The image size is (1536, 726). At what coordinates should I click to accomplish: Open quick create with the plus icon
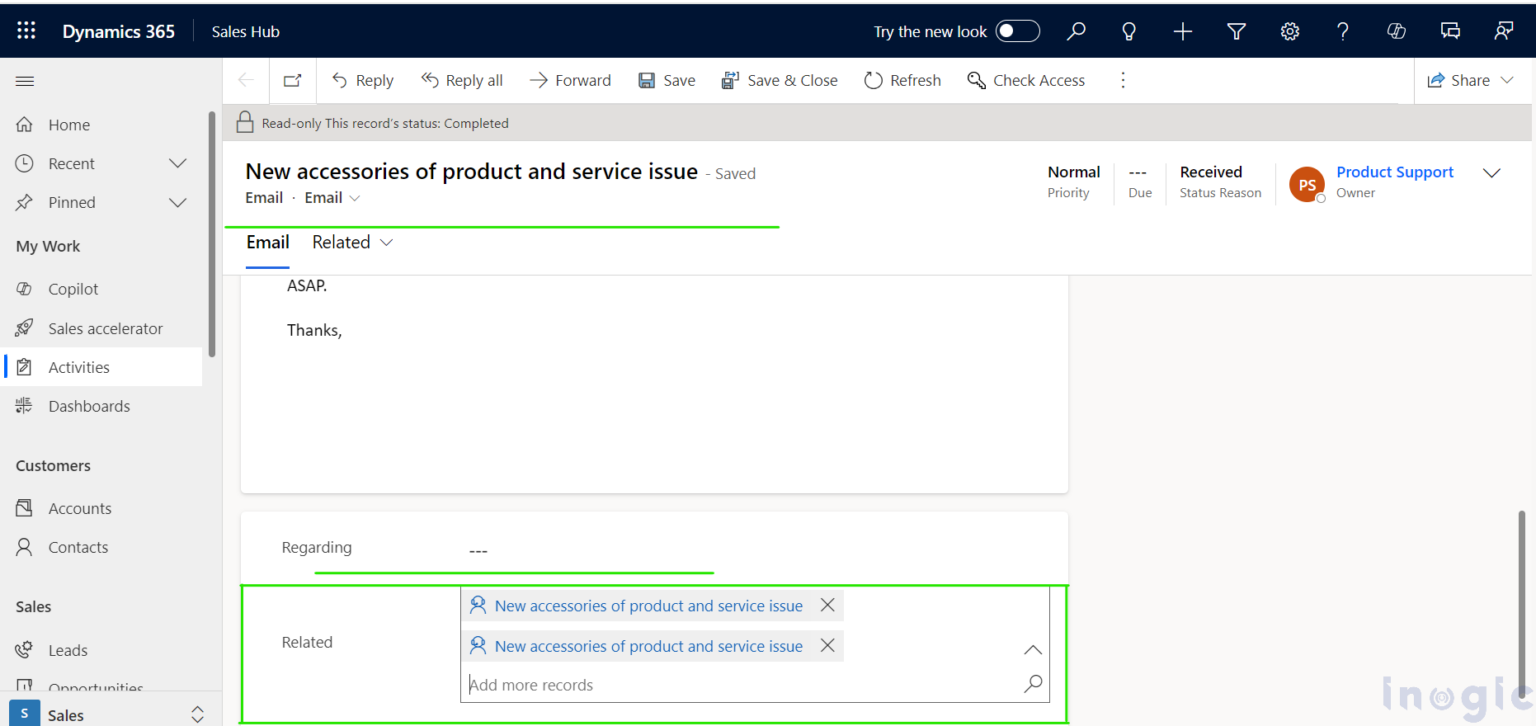pyautogui.click(x=1182, y=31)
